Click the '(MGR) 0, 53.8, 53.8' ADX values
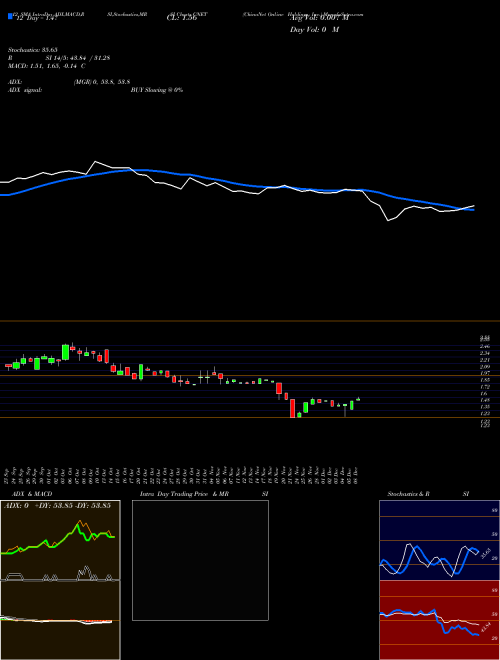500x660 pixels. point(101,82)
